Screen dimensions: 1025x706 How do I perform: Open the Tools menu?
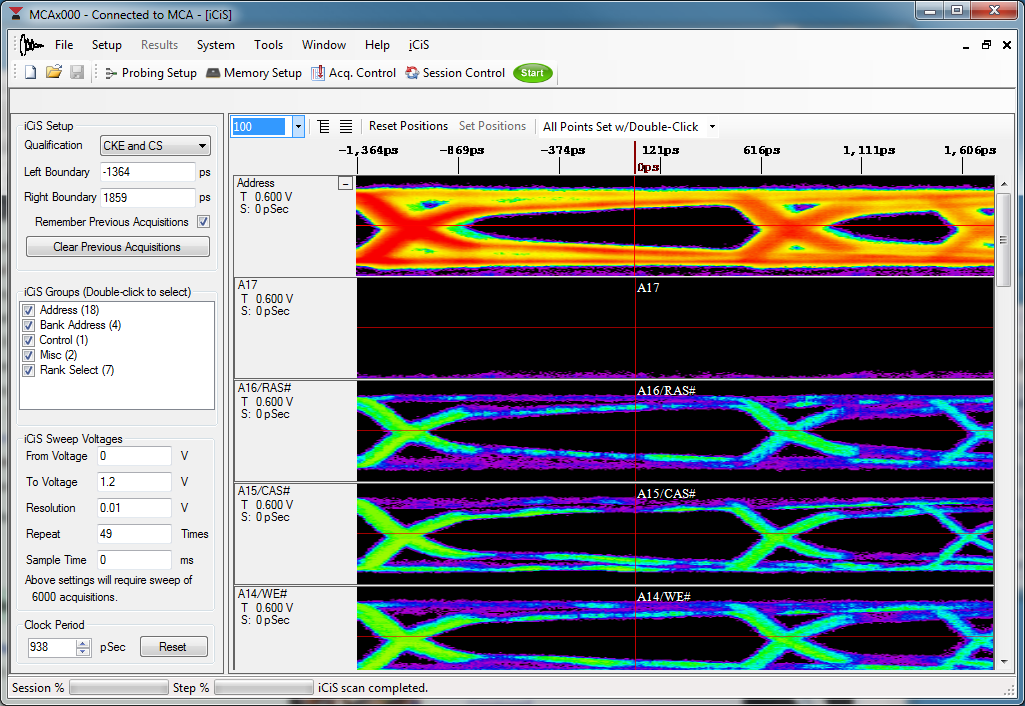tap(268, 45)
